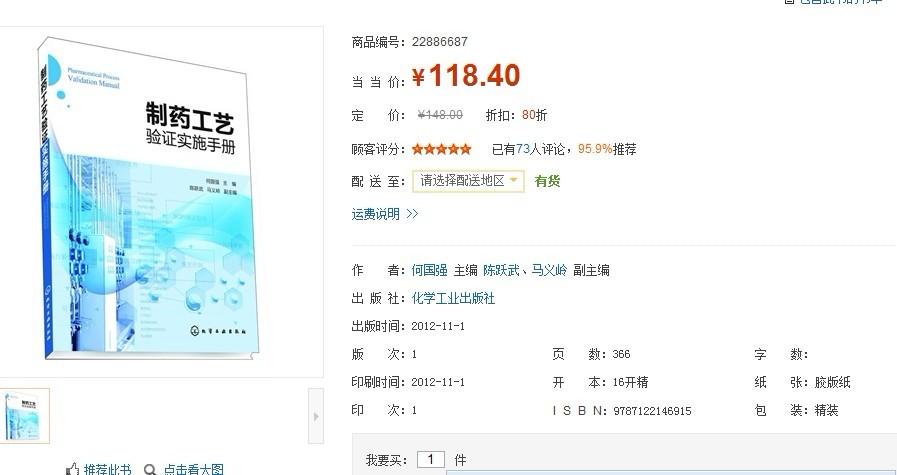Click the magnifier view-large-image icon
This screenshot has height=475, width=897.
point(150,470)
